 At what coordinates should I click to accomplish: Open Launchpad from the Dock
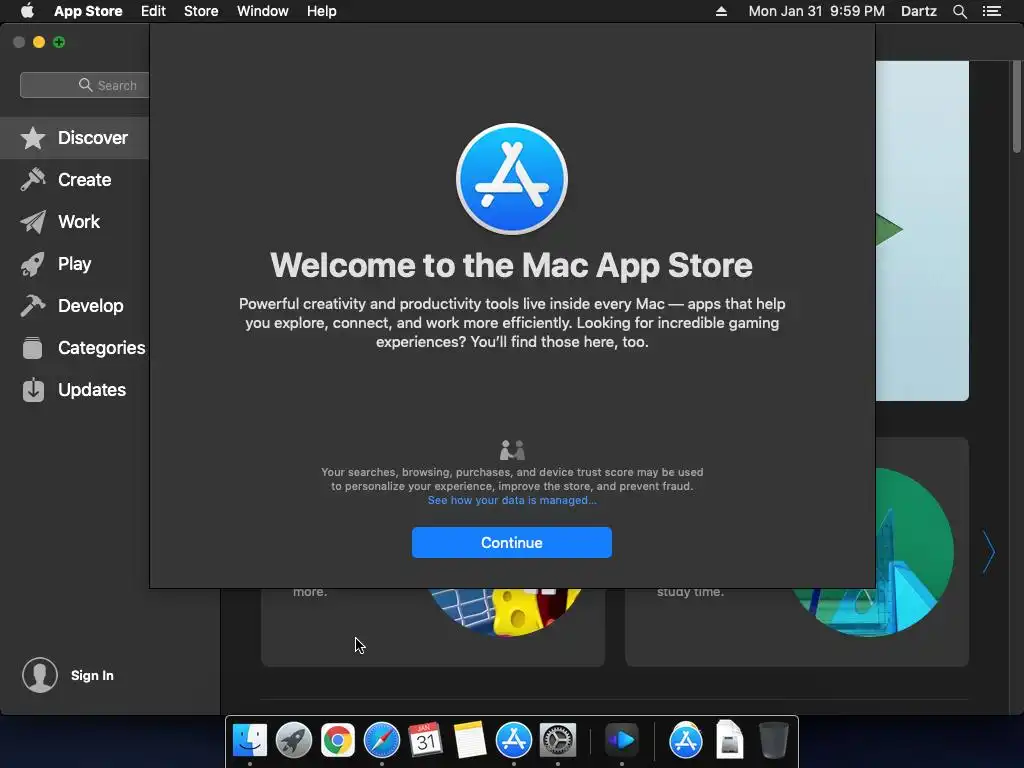point(294,740)
